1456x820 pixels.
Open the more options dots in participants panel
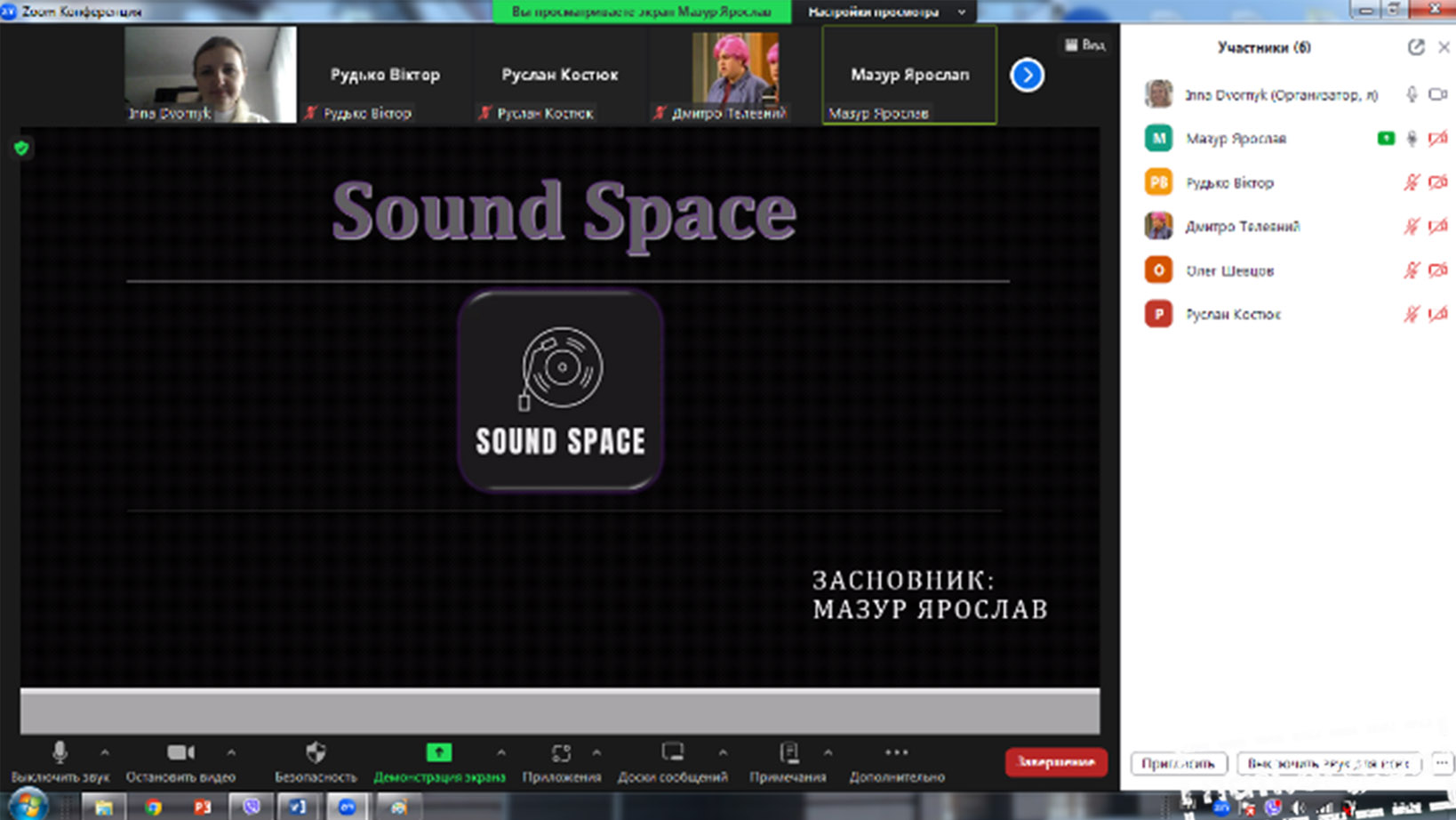pos(1442,763)
